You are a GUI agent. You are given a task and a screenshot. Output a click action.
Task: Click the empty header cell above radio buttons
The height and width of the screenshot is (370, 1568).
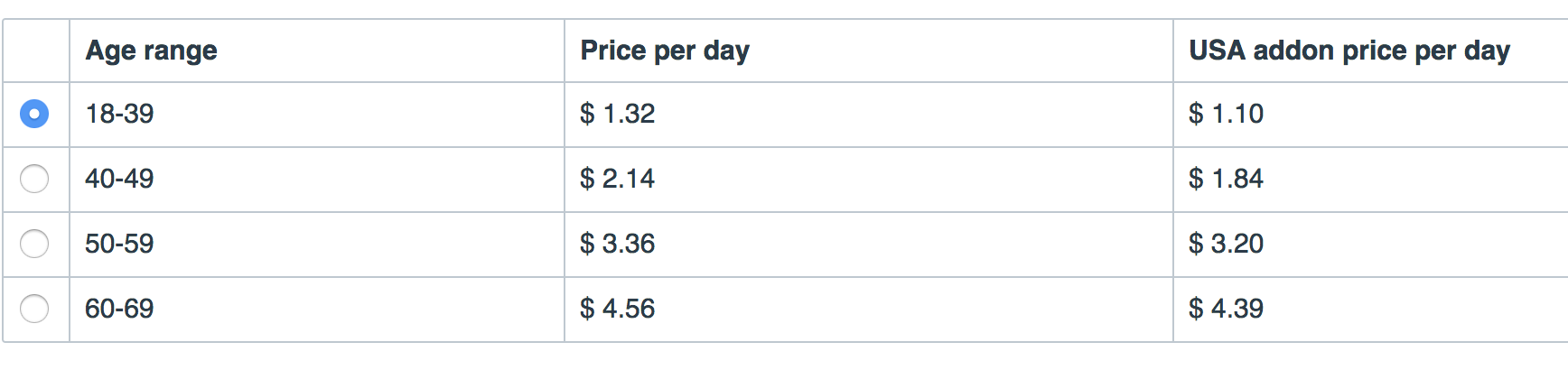36,51
